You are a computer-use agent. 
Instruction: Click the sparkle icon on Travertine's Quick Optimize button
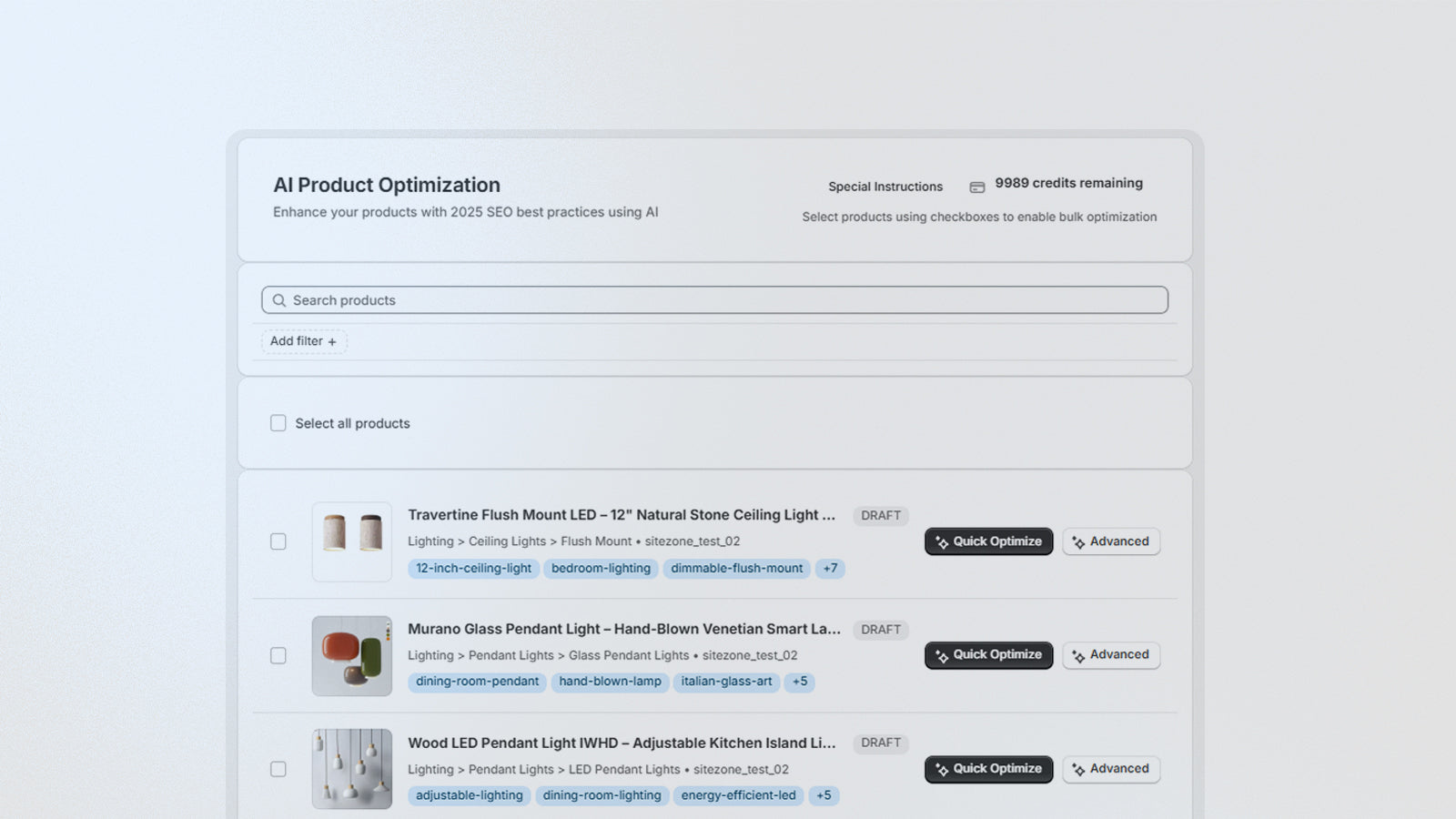pyautogui.click(x=940, y=541)
